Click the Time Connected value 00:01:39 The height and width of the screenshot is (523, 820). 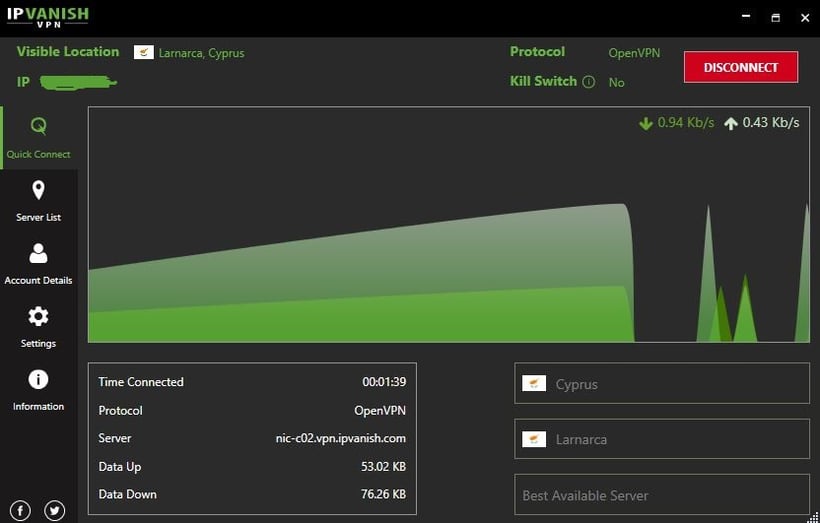coord(384,382)
